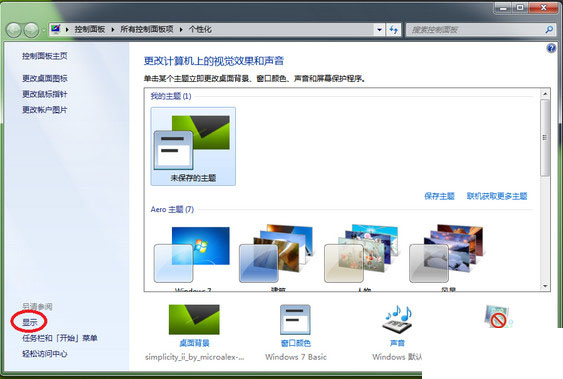Screen dimensions: 563x379
Task: Open 更改桌面图标 link
Action: point(45,78)
